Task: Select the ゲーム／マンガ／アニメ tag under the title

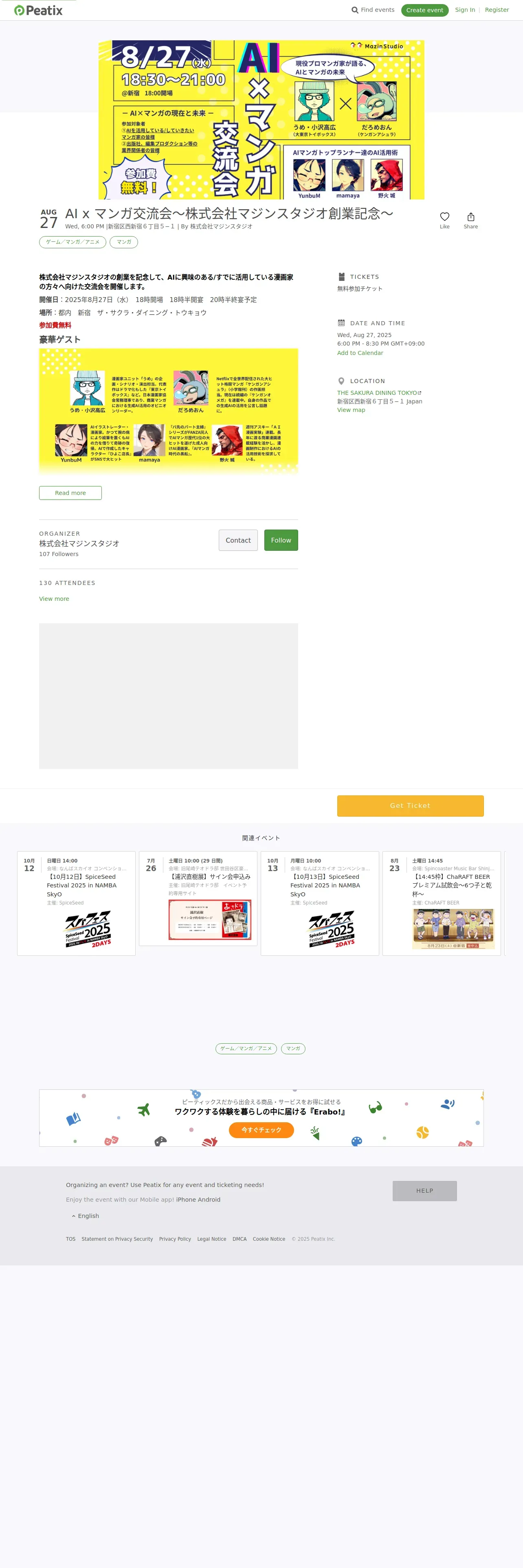Action: (x=73, y=242)
